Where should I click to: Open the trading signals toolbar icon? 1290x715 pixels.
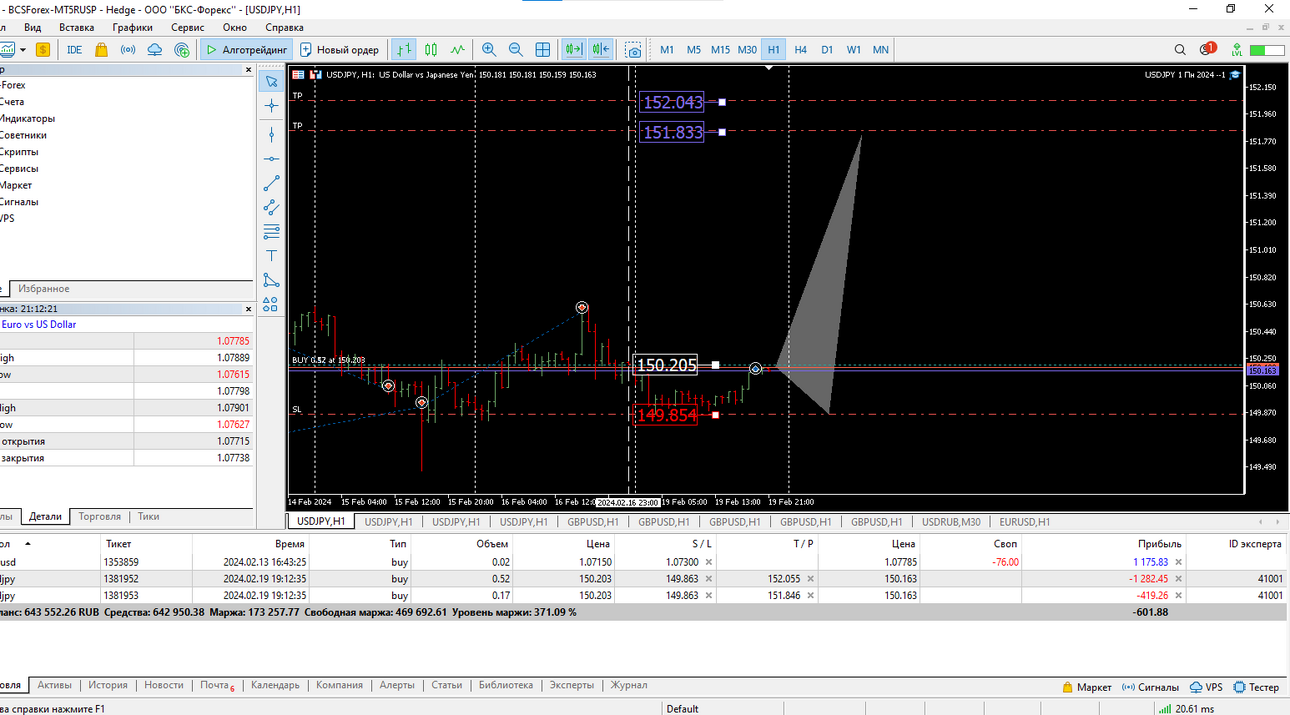128,49
